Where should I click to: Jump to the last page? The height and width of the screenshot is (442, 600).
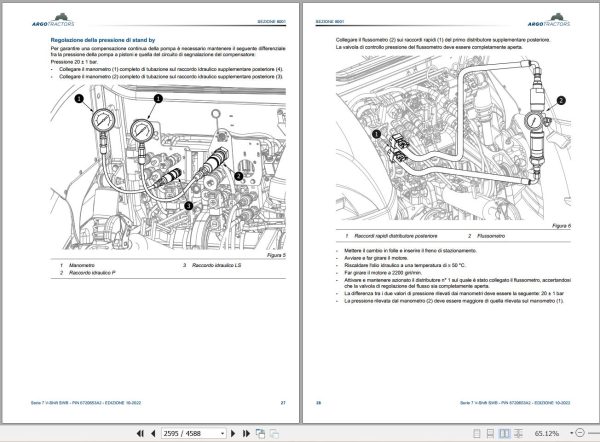click(x=246, y=434)
